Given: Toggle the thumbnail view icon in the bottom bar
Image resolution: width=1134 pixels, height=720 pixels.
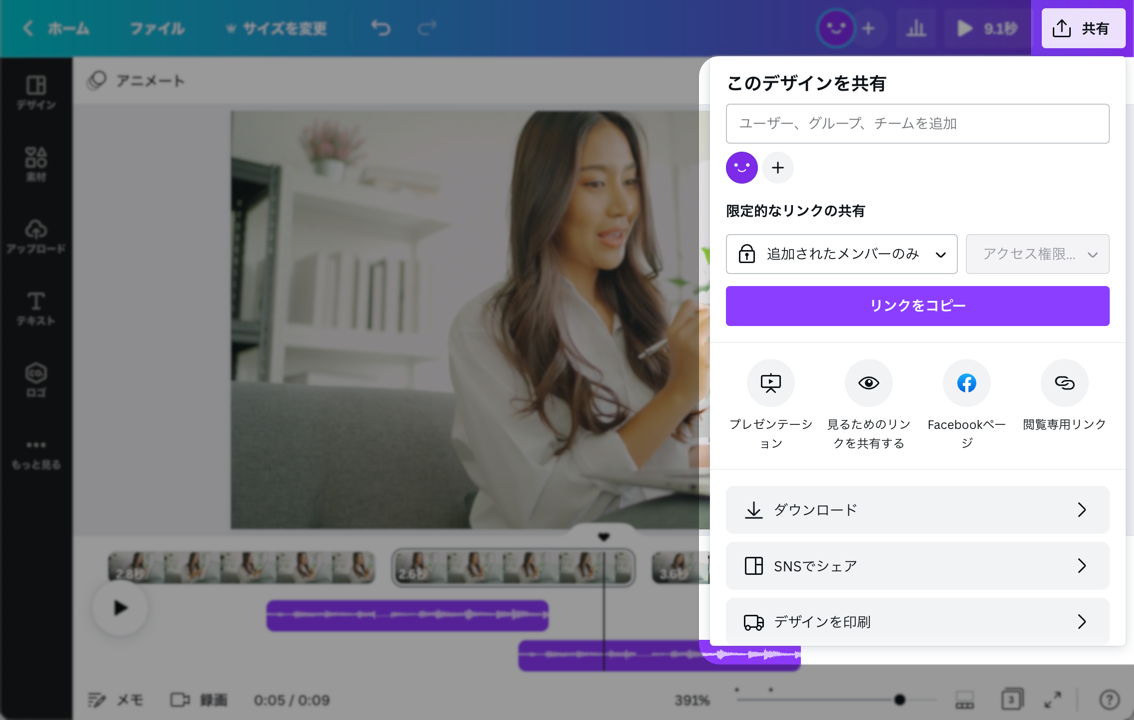Looking at the screenshot, I should 965,700.
